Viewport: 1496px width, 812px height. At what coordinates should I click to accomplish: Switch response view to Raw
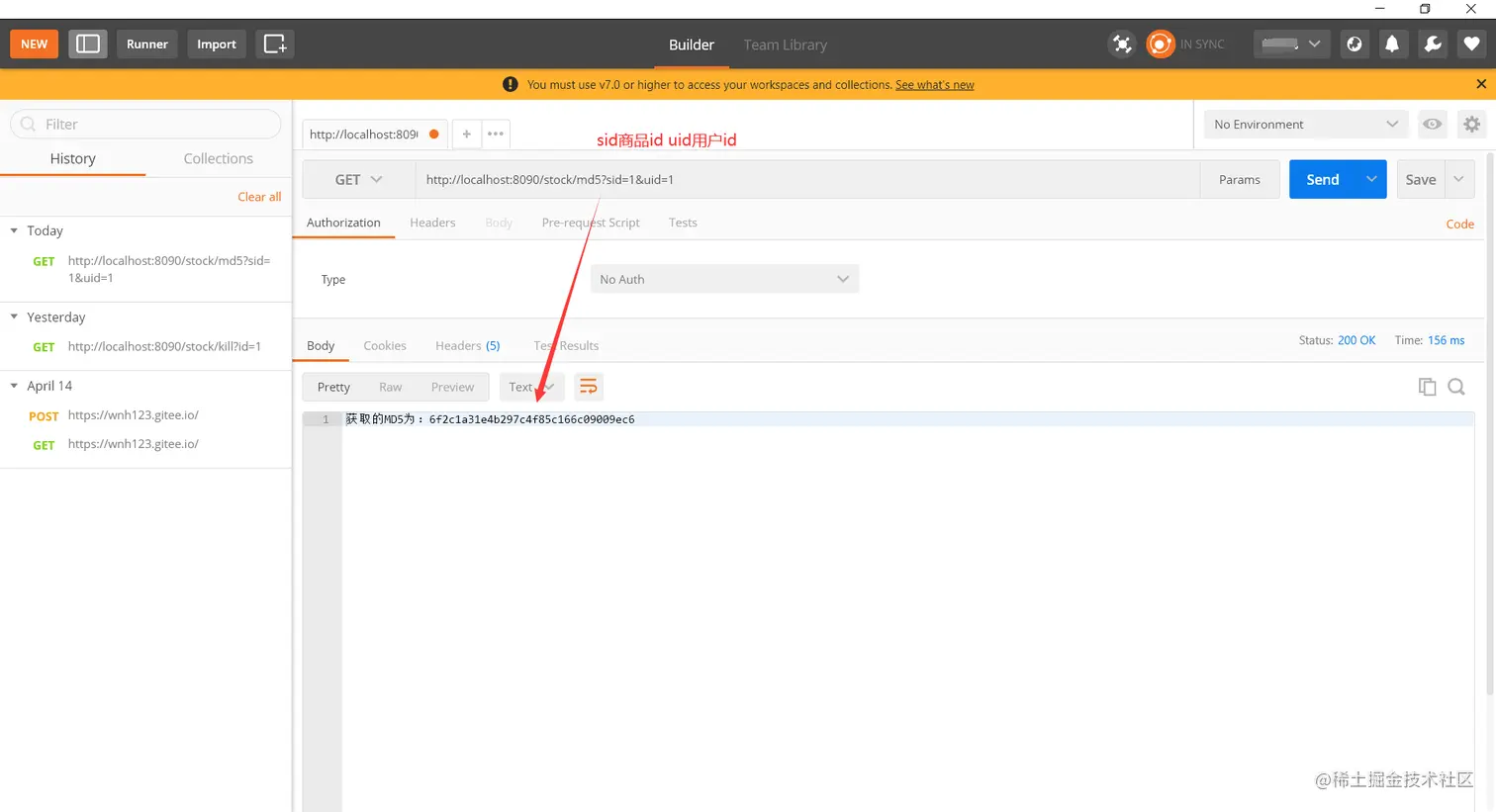pos(390,387)
